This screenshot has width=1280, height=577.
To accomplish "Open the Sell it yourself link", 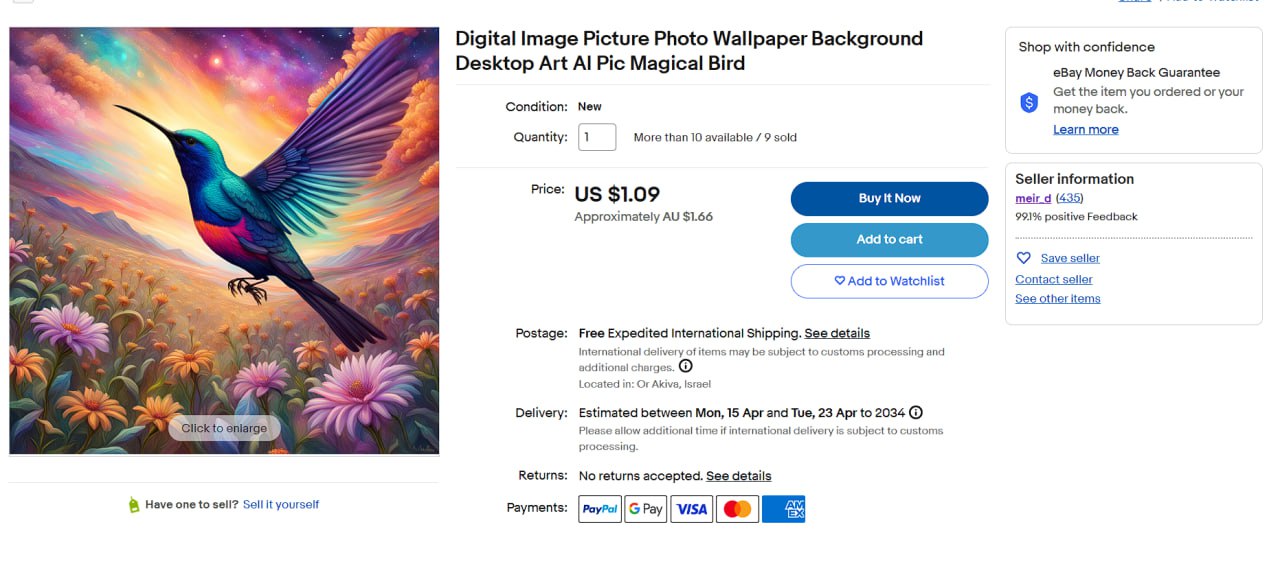I will (281, 505).
